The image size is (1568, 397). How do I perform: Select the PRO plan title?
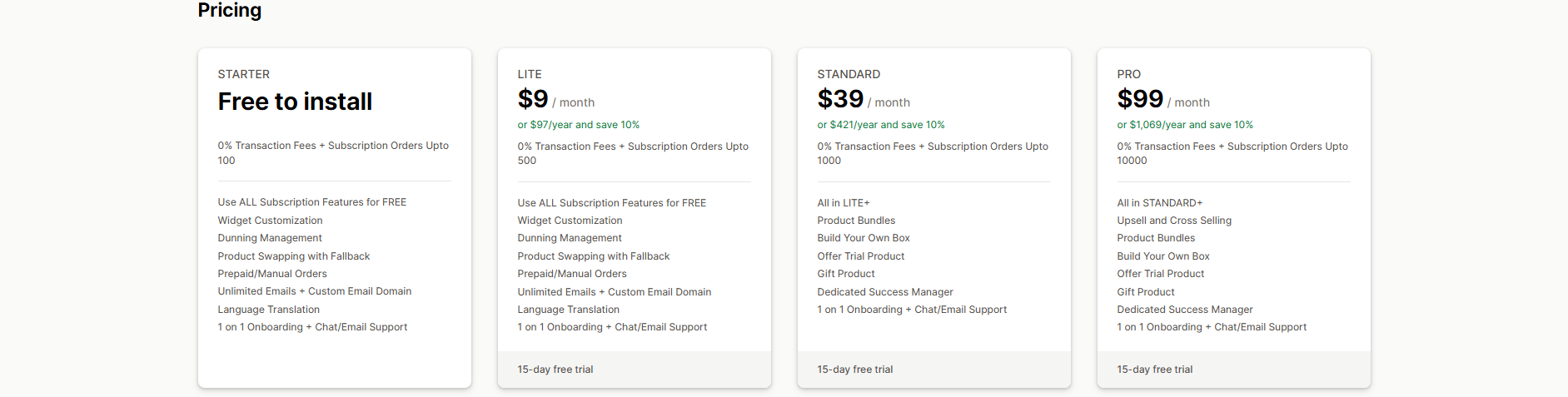click(1128, 74)
